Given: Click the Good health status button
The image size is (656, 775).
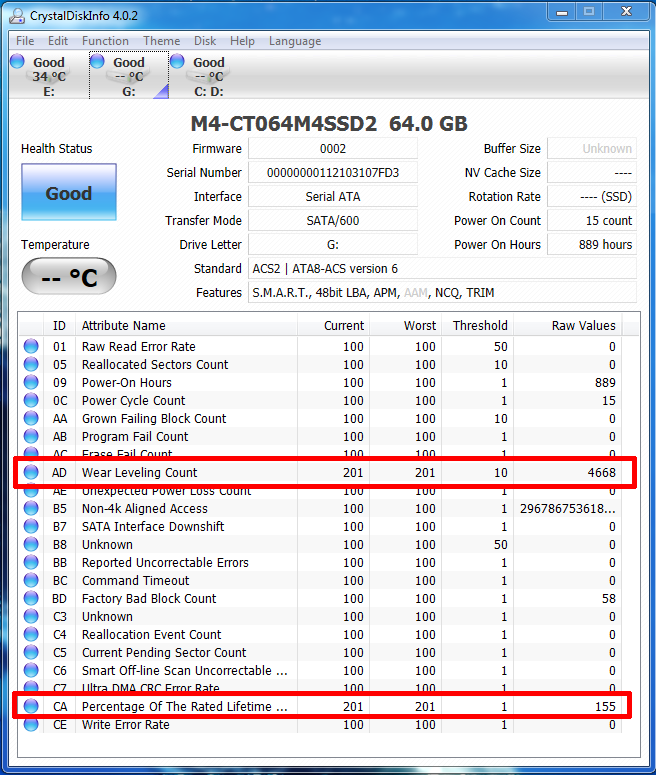Looking at the screenshot, I should 69,192.
